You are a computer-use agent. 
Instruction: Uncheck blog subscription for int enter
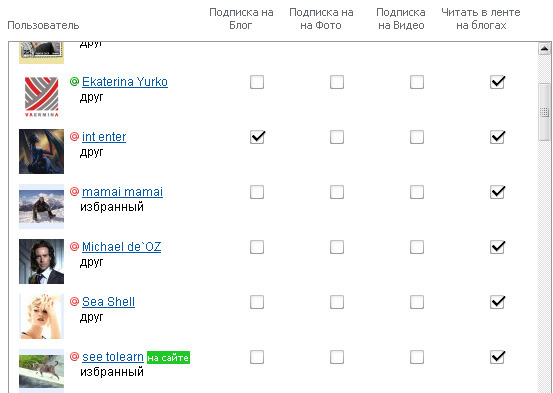tap(257, 137)
